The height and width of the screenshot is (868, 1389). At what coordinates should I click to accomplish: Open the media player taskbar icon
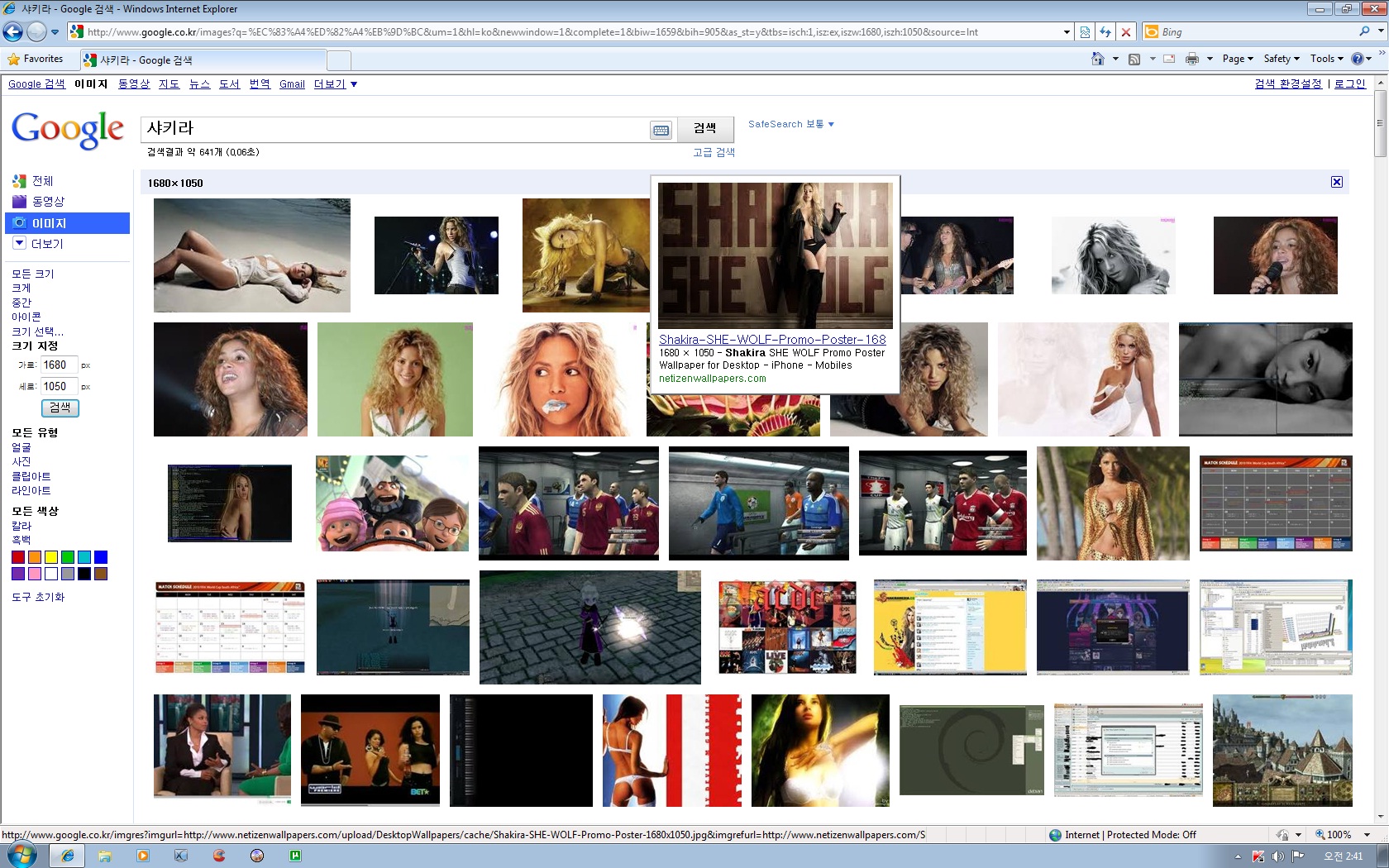point(143,856)
